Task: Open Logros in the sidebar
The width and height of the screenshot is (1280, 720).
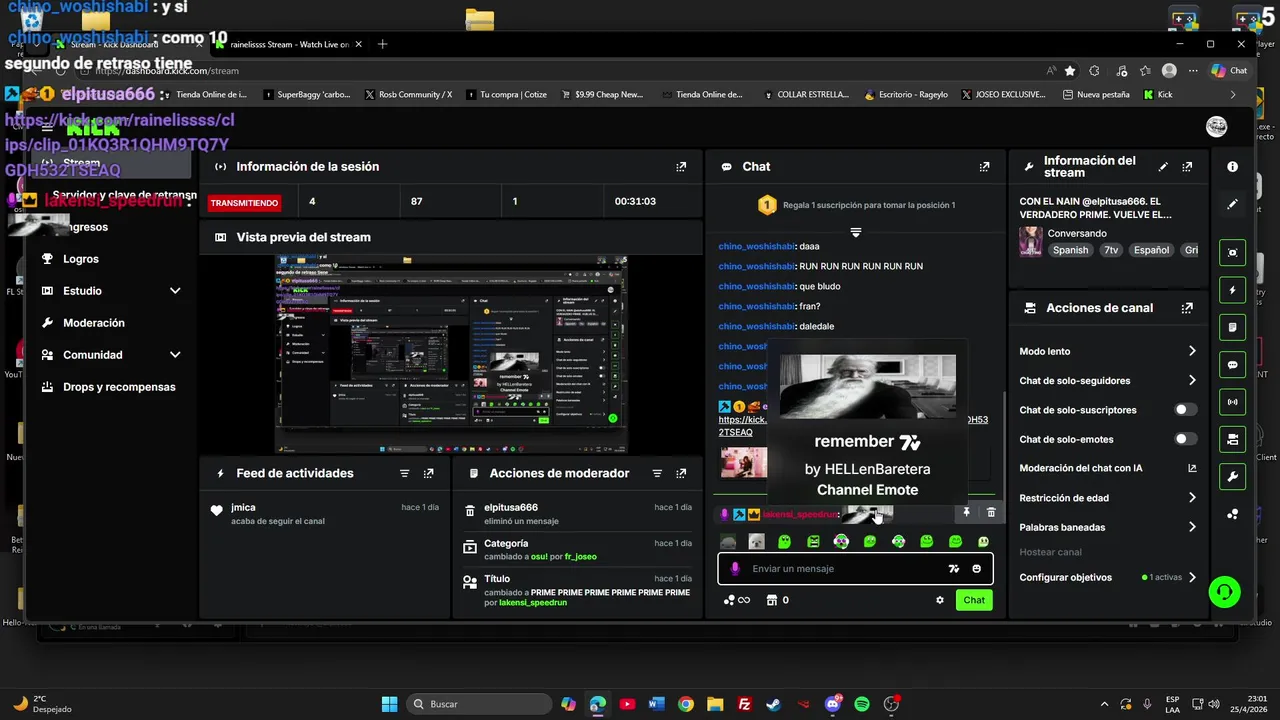Action: coord(80,259)
